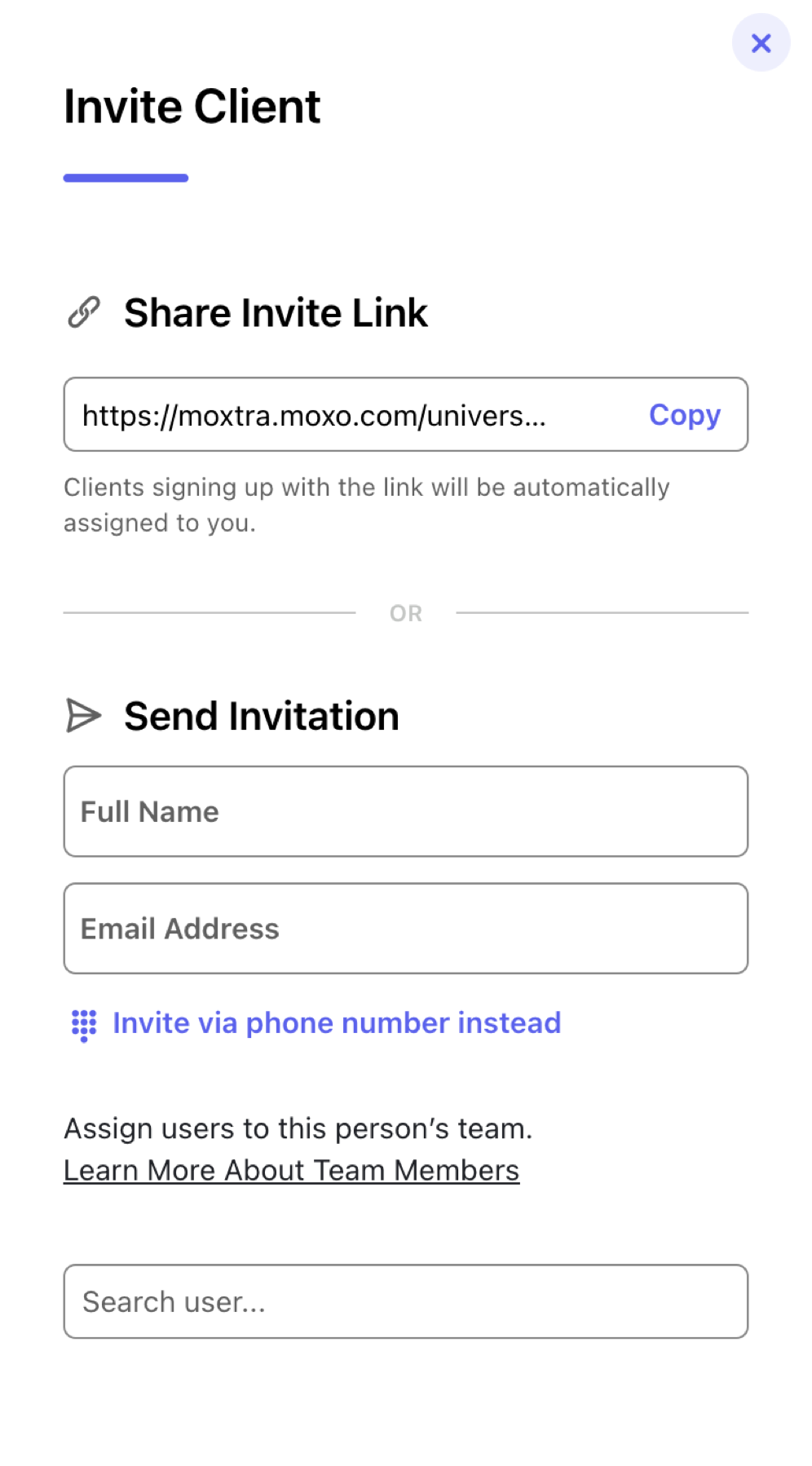This screenshot has width=812, height=1466.
Task: Focus the Email Address field
Action: pos(406,929)
